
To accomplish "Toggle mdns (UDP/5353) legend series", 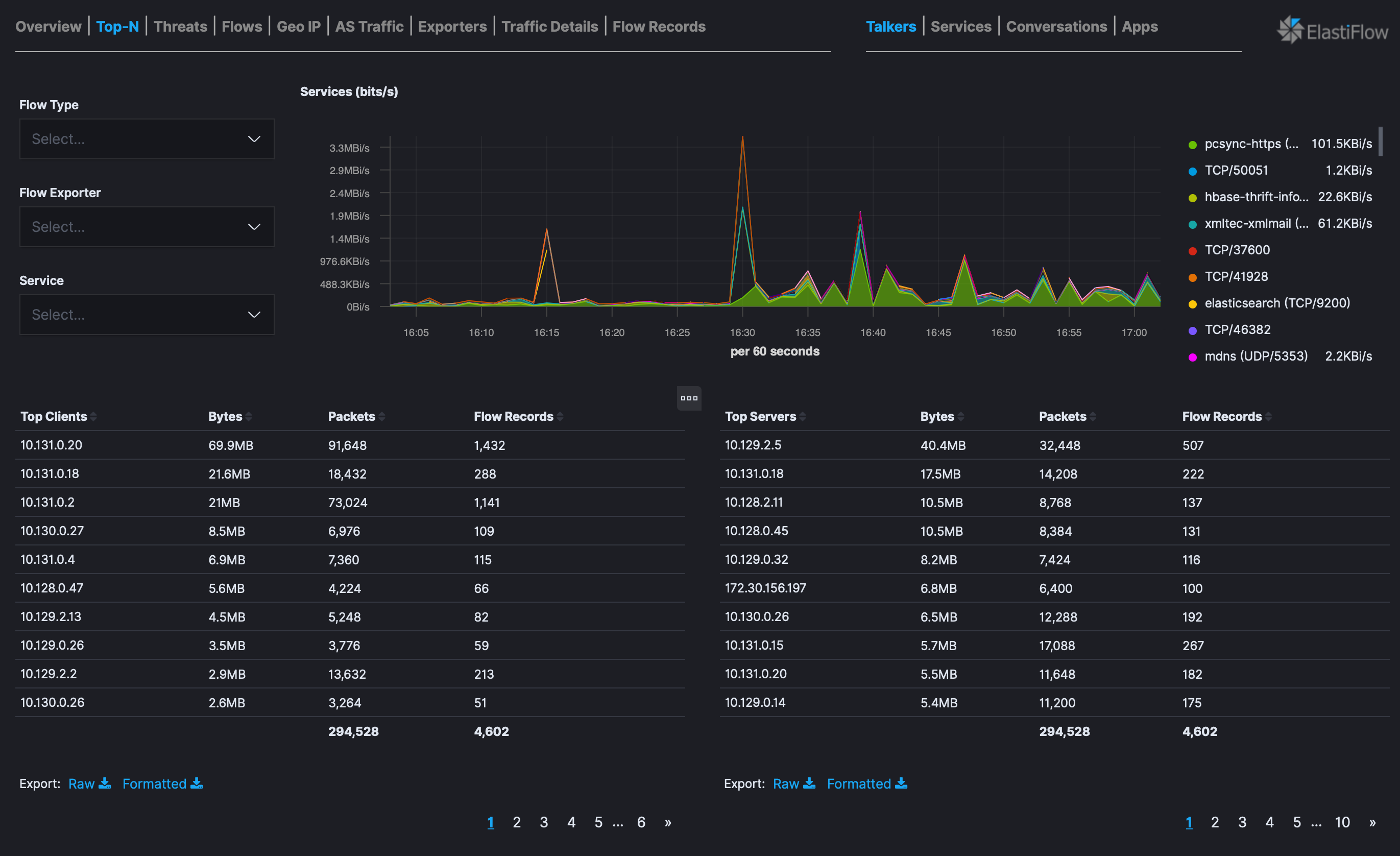I will tap(1255, 356).
